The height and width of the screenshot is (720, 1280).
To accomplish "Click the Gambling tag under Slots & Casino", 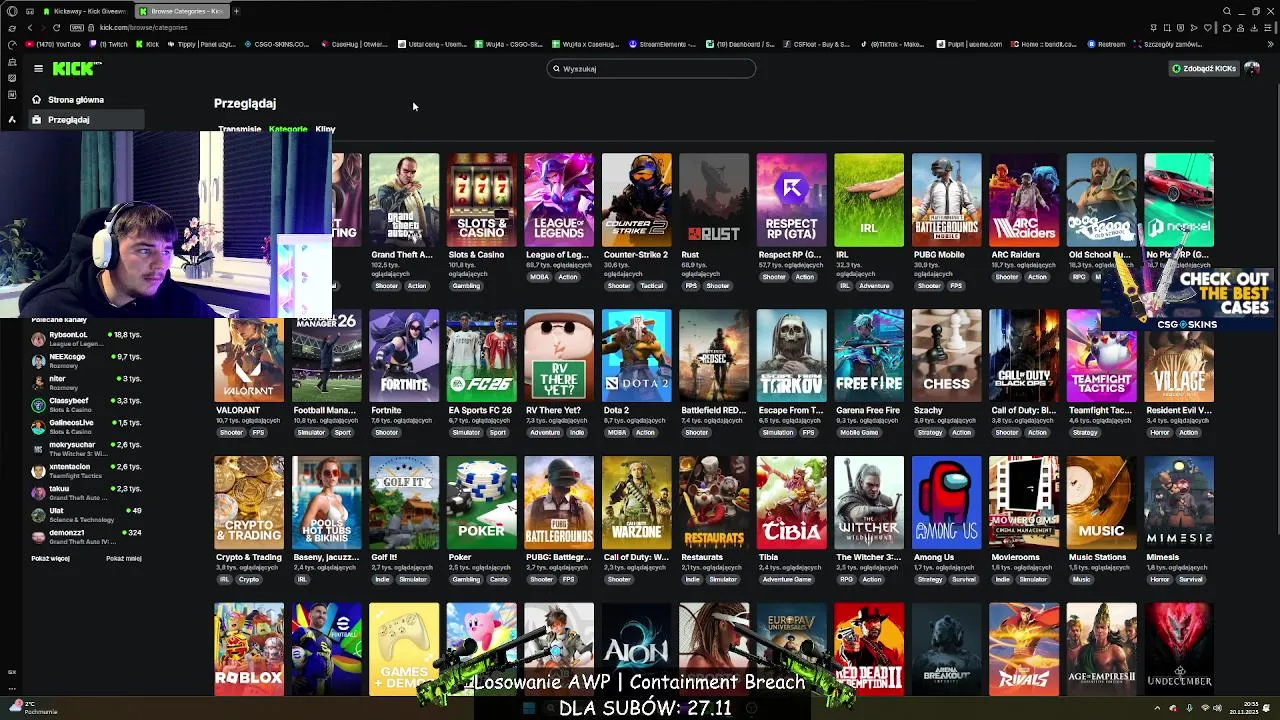I will click(x=466, y=286).
